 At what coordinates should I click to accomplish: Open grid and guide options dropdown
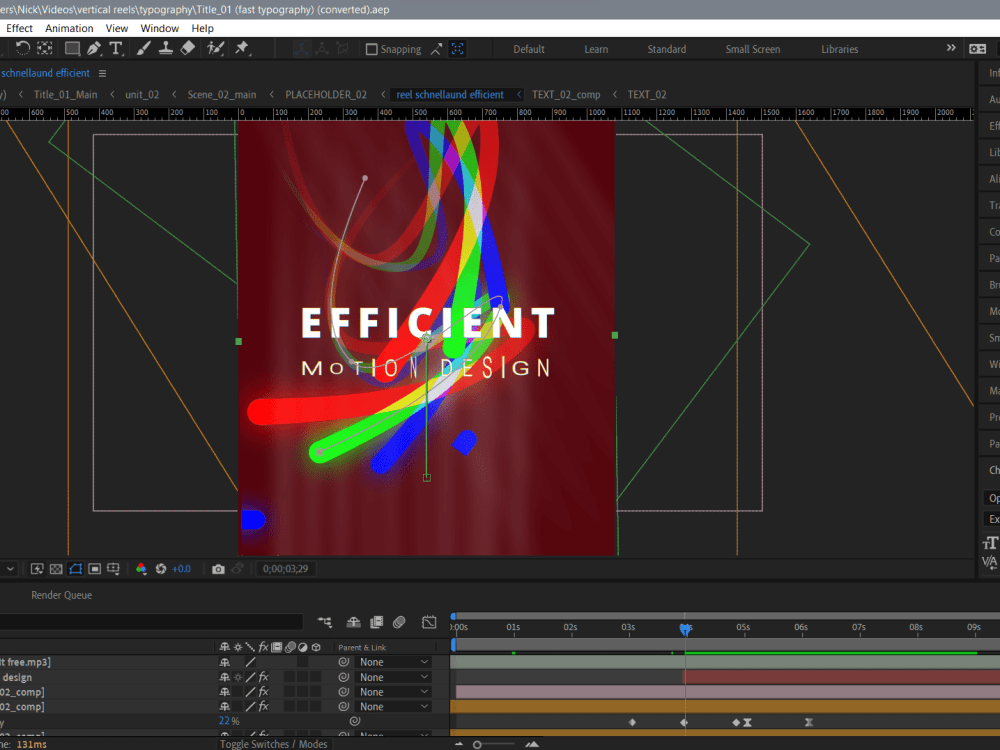114,569
